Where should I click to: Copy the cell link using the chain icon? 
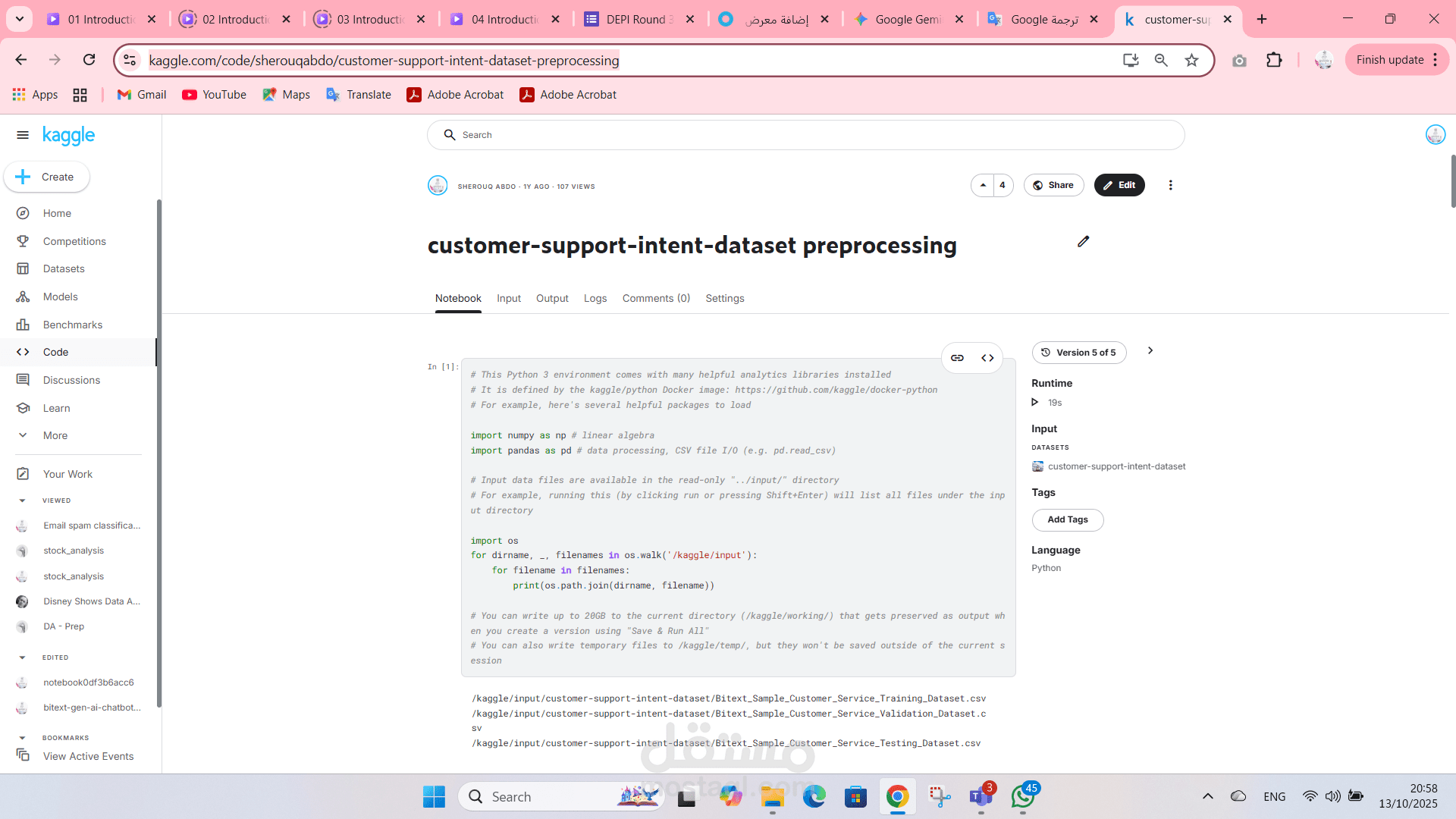pos(957,357)
